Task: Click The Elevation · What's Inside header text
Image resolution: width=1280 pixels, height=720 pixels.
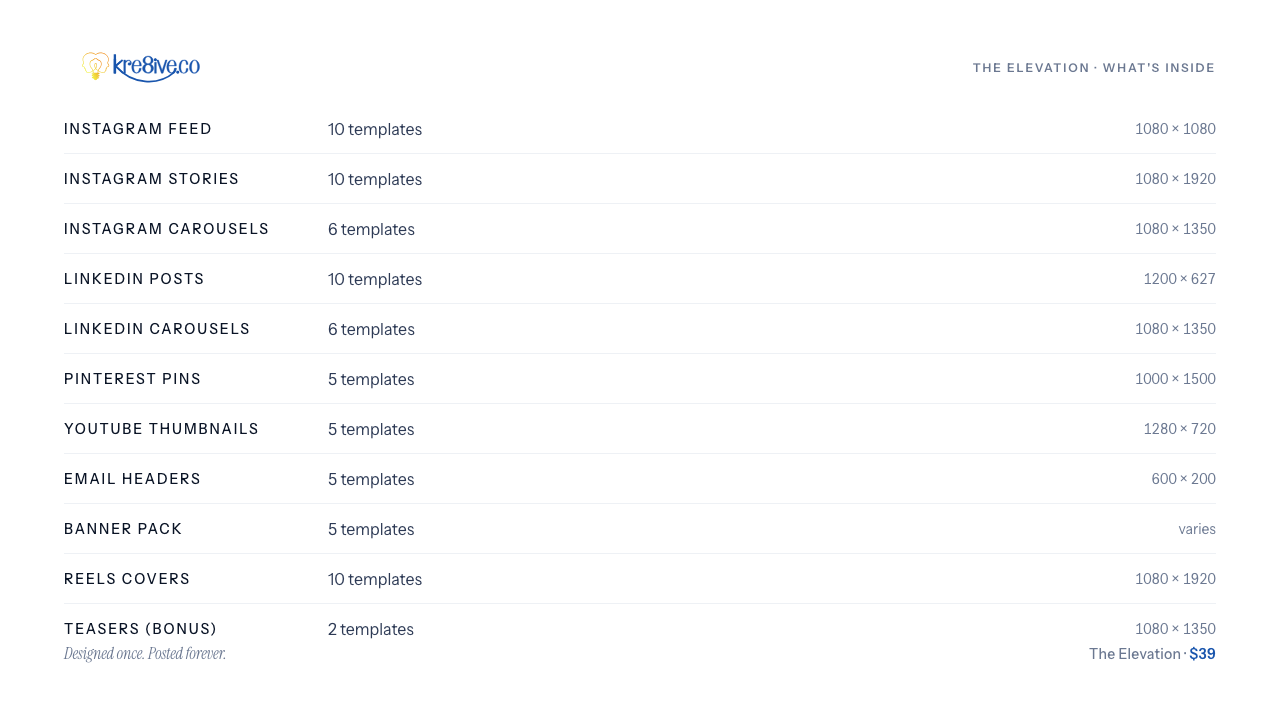Action: tap(1094, 68)
